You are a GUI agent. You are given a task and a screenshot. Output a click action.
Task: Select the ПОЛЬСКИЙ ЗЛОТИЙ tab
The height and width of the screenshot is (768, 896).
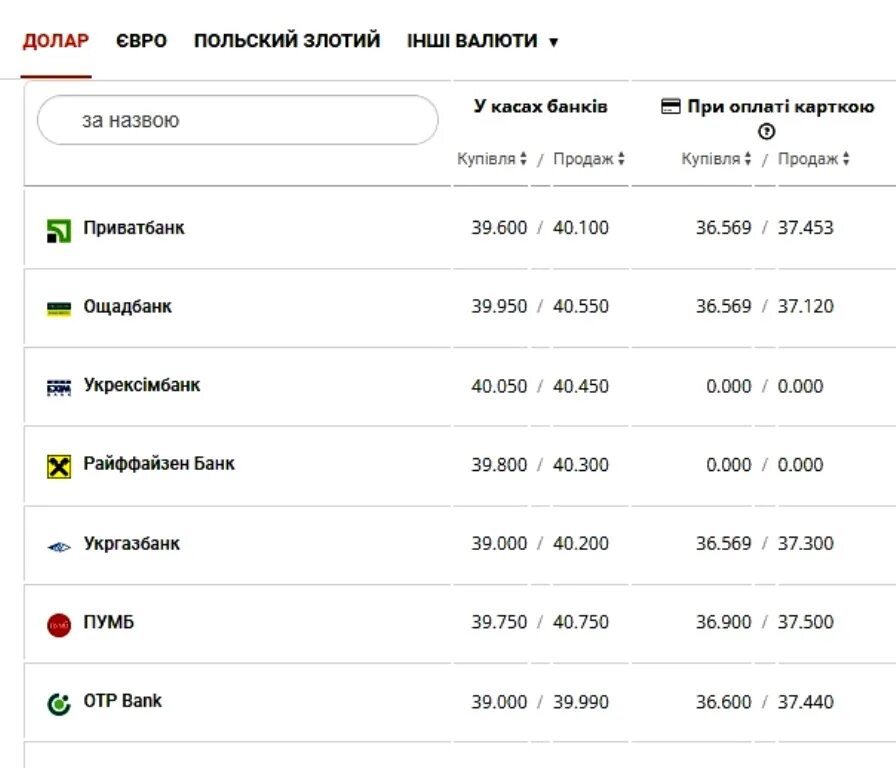click(x=287, y=41)
